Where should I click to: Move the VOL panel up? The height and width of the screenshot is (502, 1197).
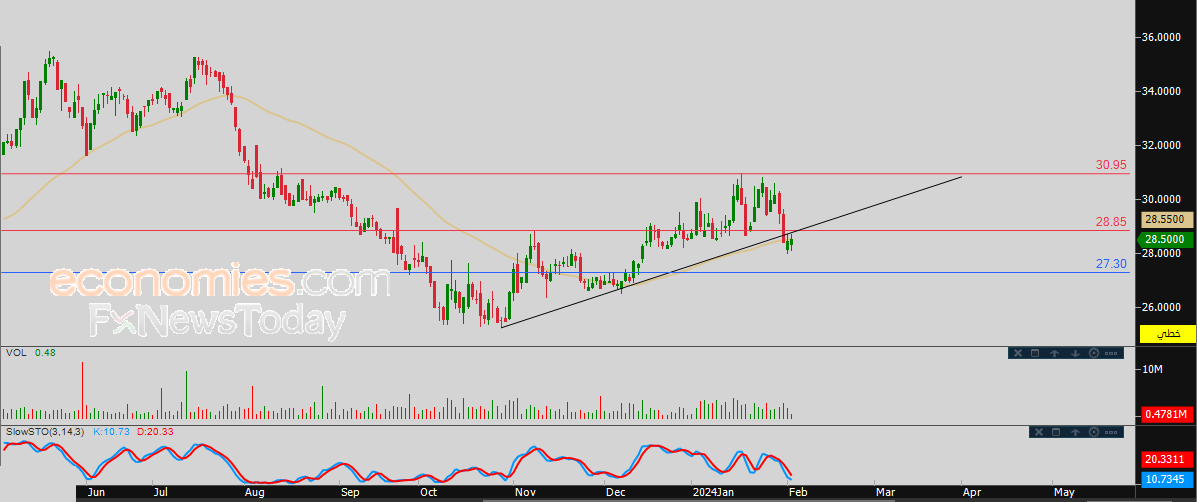(1054, 353)
